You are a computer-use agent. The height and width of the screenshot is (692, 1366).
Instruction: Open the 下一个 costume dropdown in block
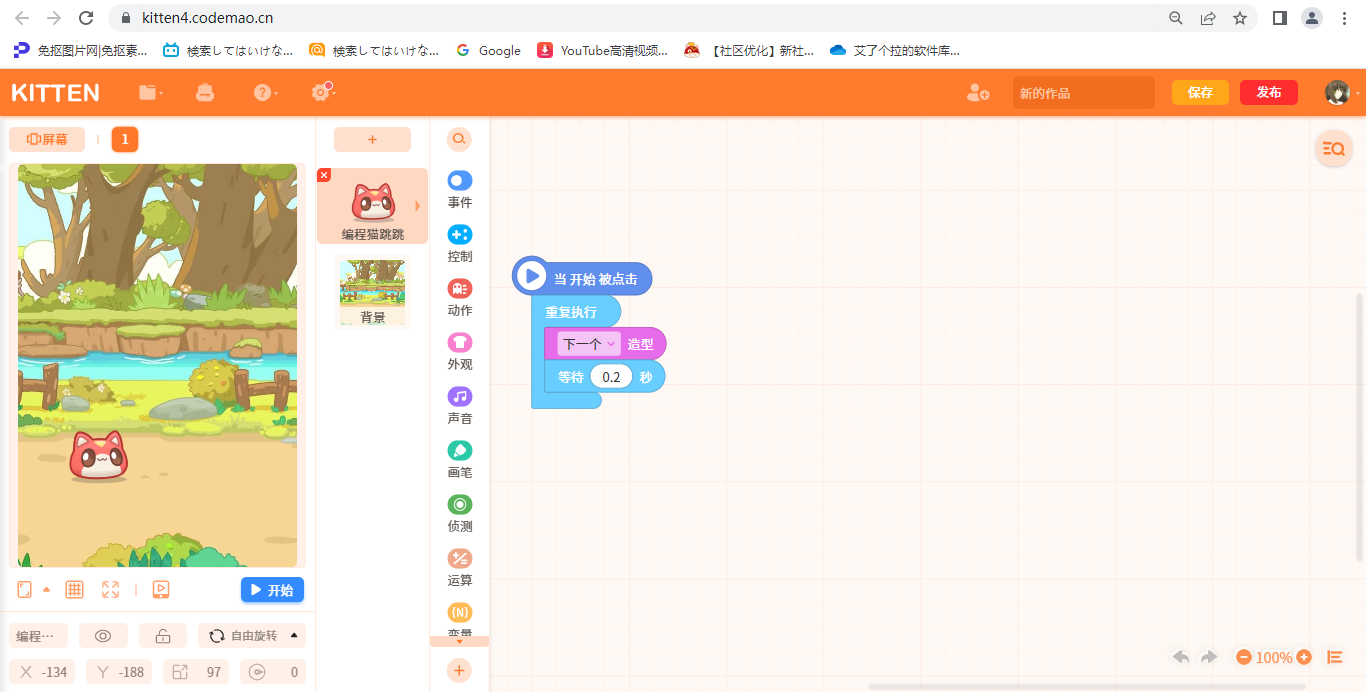pos(588,344)
